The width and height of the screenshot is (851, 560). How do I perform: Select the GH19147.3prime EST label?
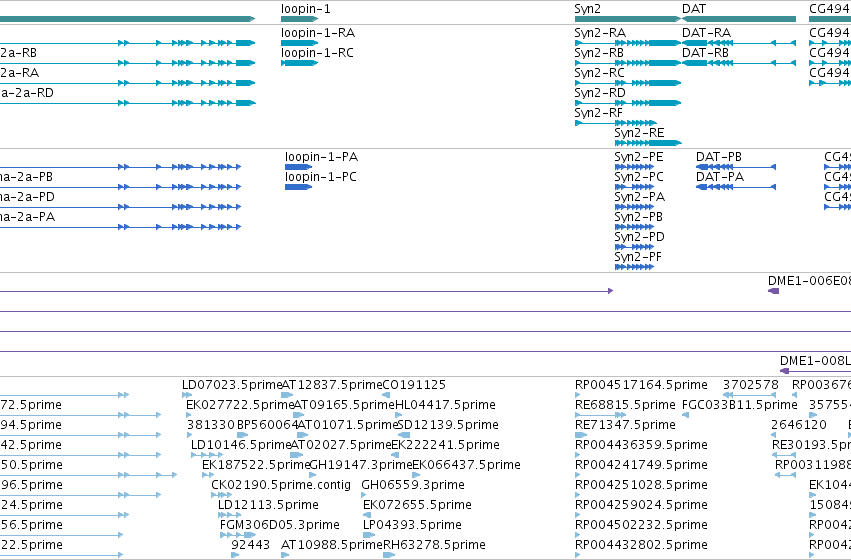(x=361, y=465)
